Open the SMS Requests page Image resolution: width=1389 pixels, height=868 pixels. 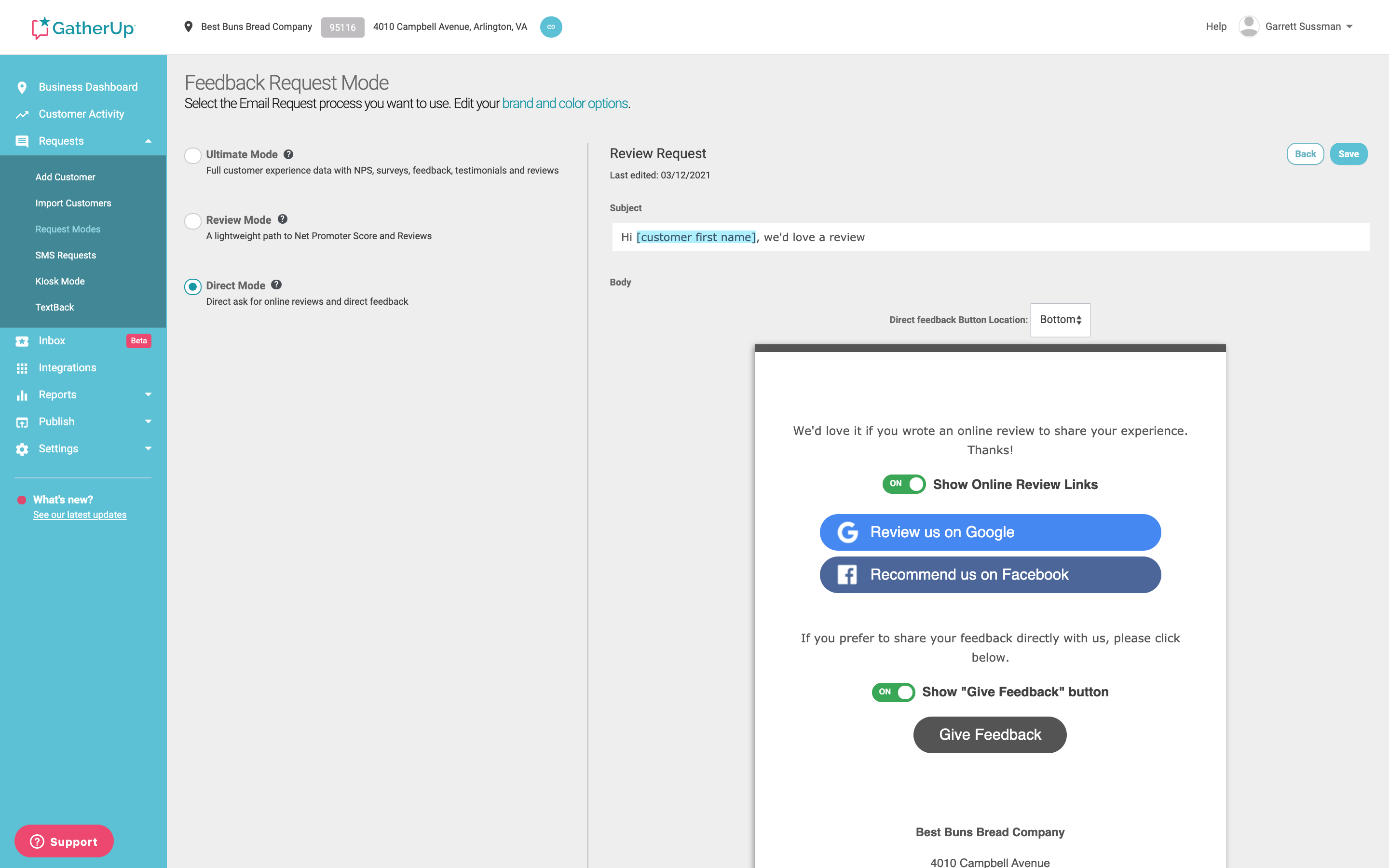pos(66,255)
